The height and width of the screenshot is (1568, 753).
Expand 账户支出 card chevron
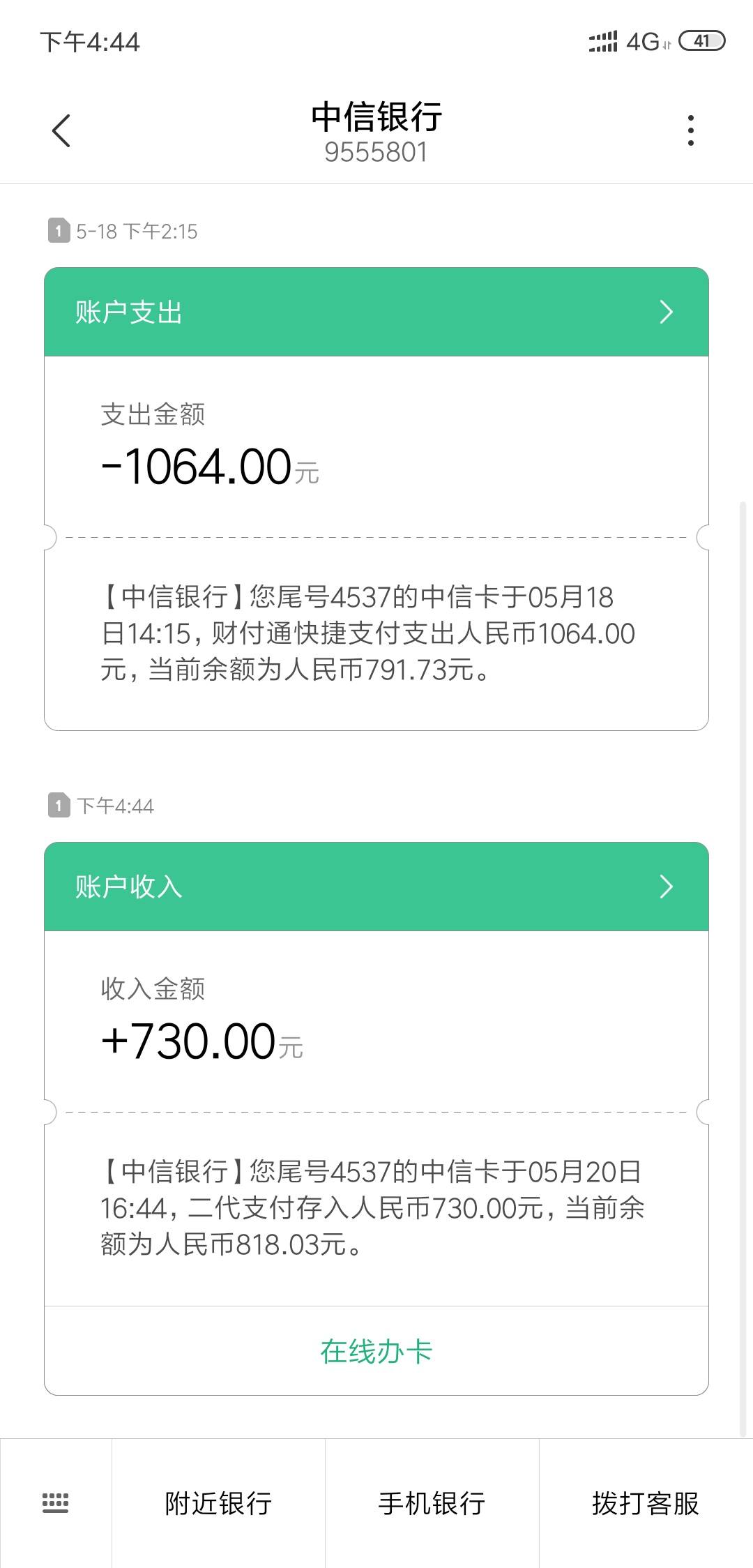[666, 312]
